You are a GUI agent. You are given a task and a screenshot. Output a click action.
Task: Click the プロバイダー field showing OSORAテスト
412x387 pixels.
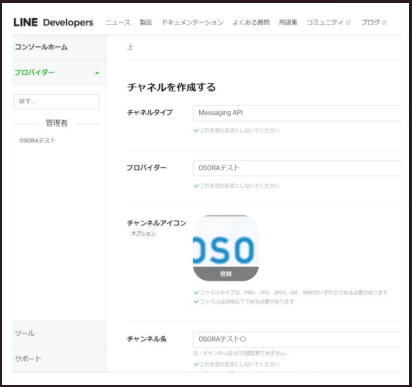297,168
